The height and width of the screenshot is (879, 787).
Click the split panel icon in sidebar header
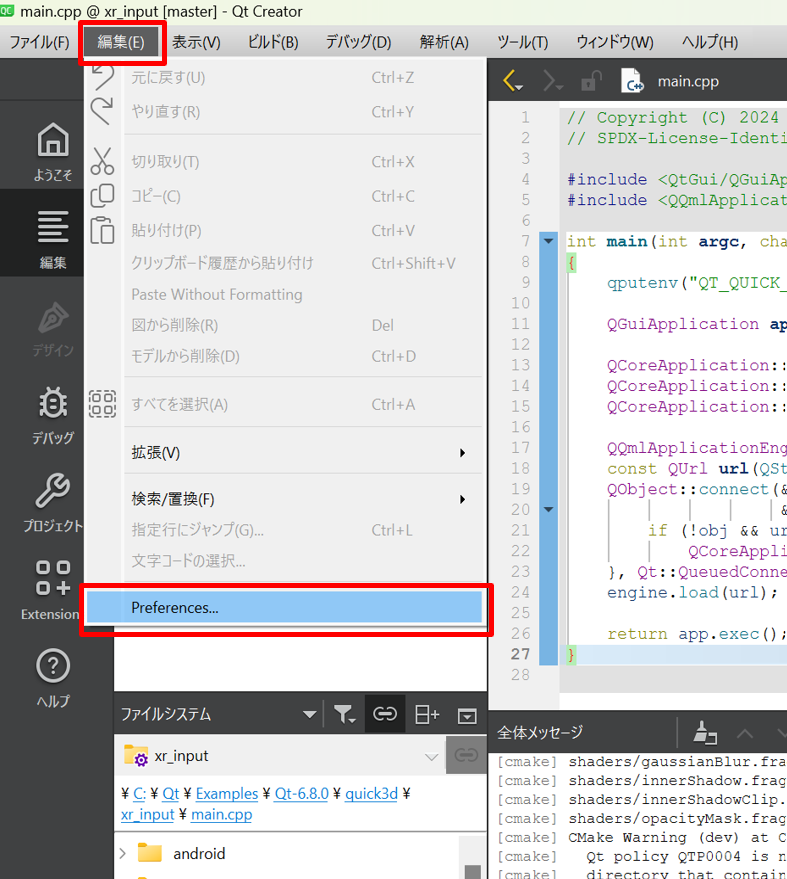pos(427,714)
